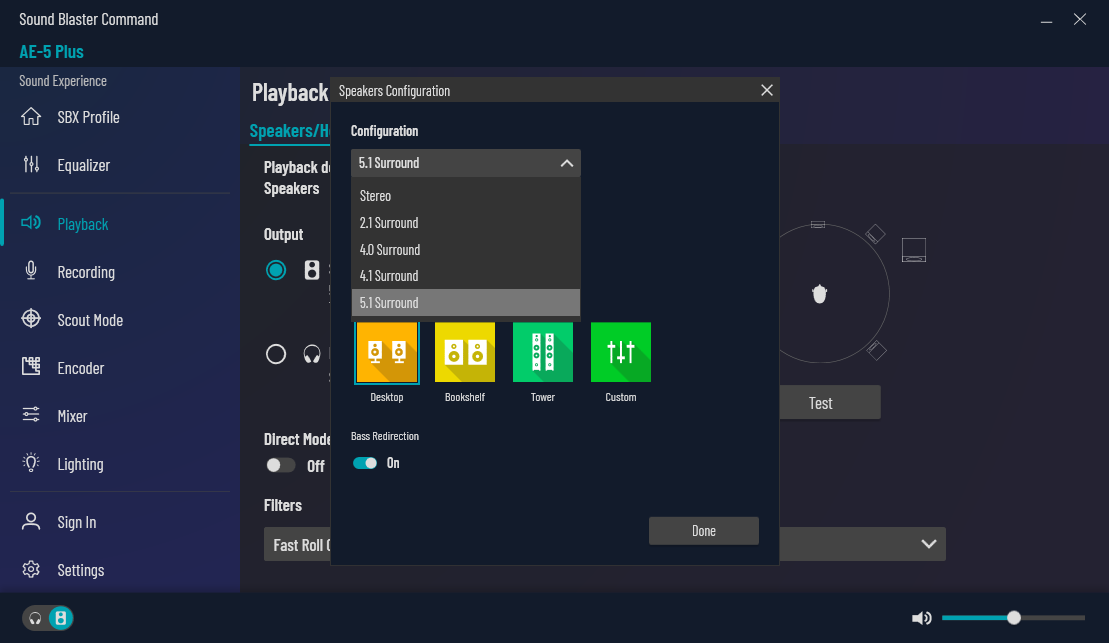This screenshot has width=1109, height=643.
Task: Click the subwoofer icon in speaker diagram
Action: [x=914, y=250]
